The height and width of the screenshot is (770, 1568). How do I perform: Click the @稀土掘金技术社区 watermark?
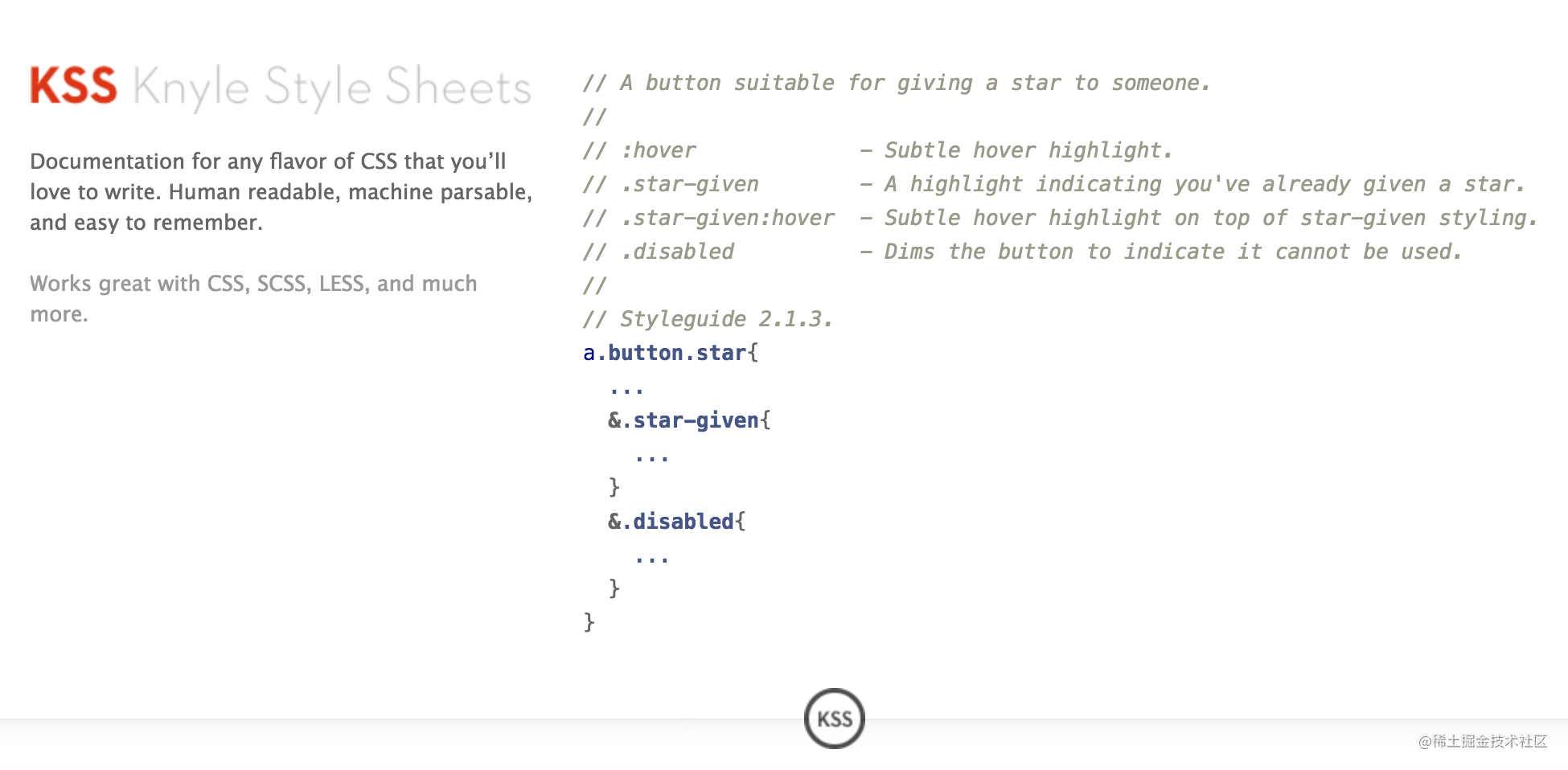pyautogui.click(x=1483, y=741)
